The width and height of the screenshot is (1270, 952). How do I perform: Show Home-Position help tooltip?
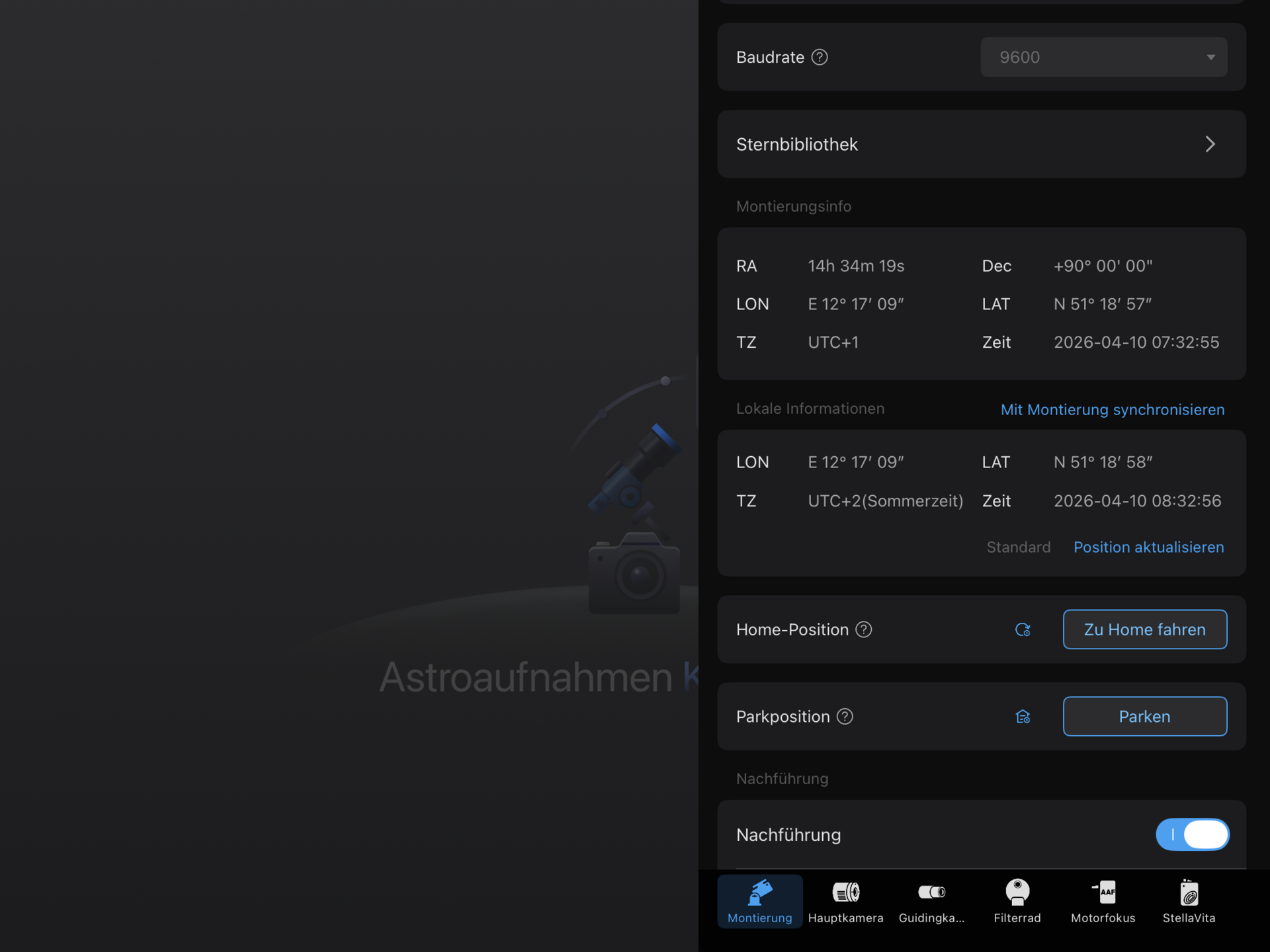[x=864, y=629]
